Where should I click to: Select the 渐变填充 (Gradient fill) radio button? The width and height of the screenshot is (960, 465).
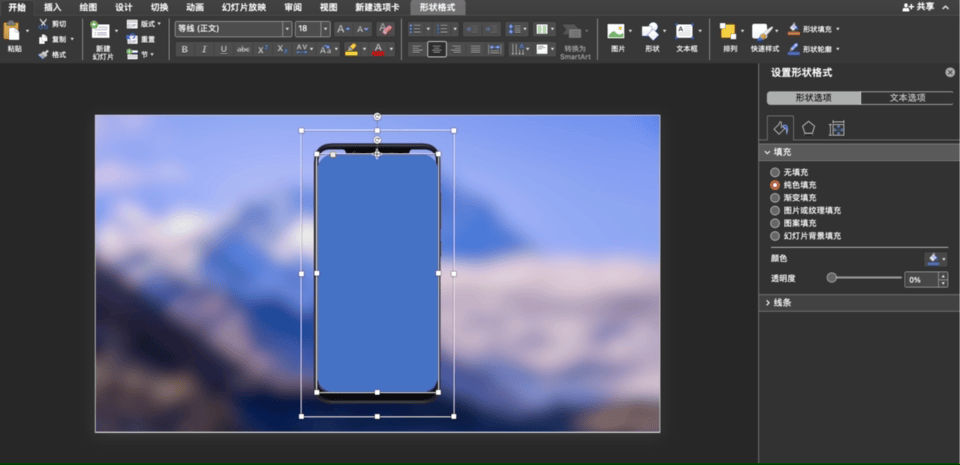tap(775, 198)
